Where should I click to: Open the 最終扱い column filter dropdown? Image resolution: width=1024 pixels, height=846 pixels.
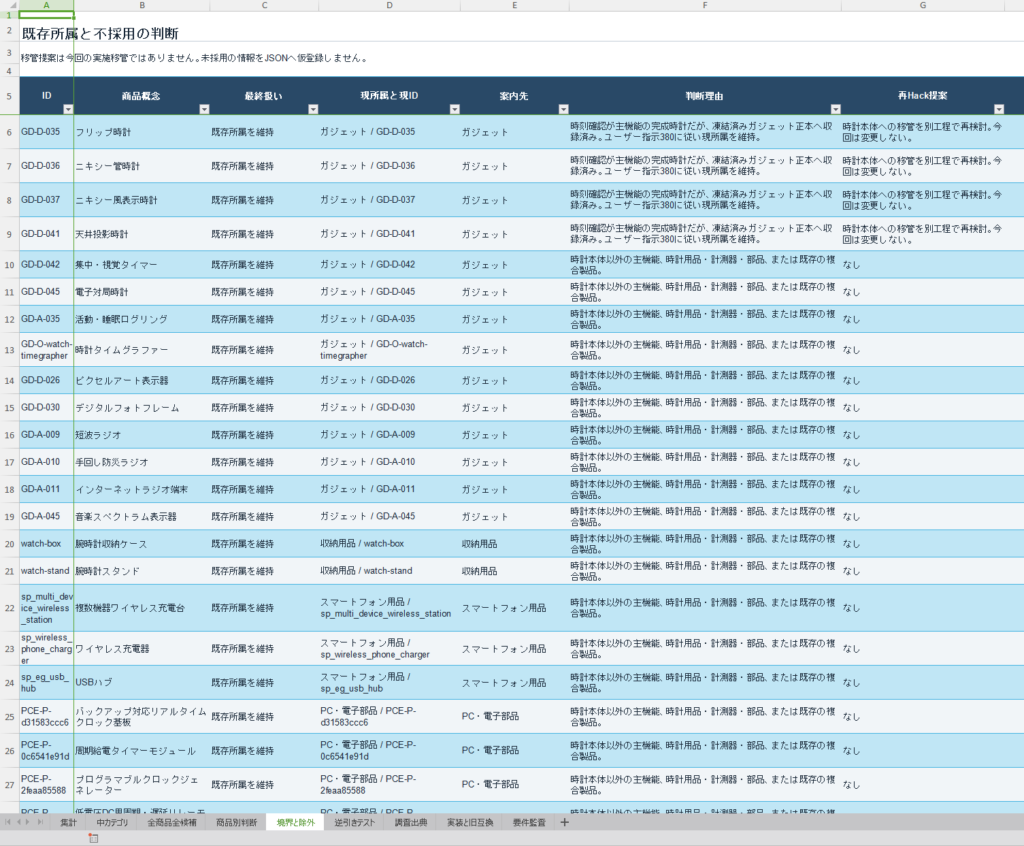[x=313, y=109]
